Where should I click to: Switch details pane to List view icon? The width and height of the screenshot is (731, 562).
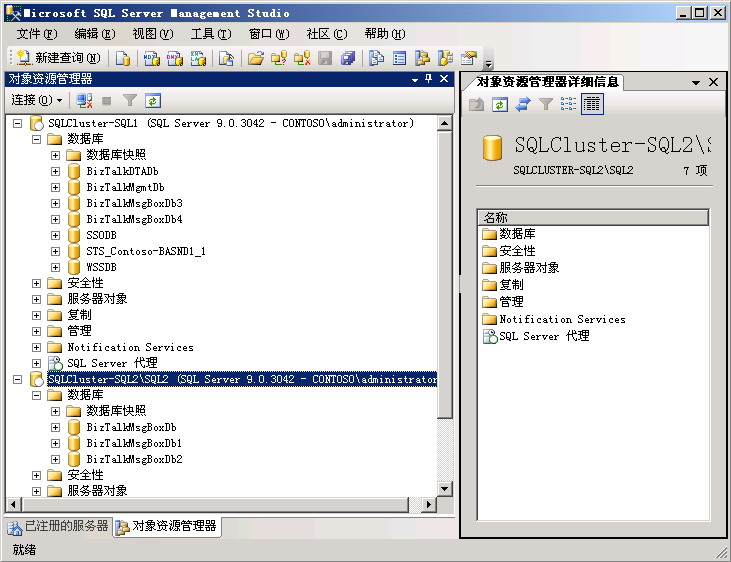point(568,104)
